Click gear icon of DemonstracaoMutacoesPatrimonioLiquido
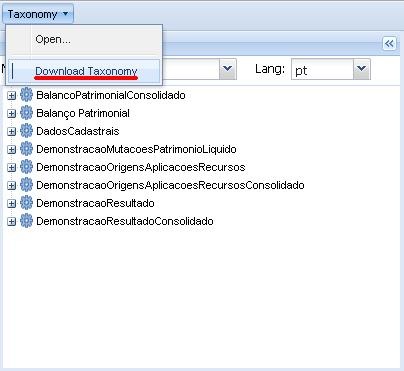Viewport: 404px width, 371px height. (26, 149)
